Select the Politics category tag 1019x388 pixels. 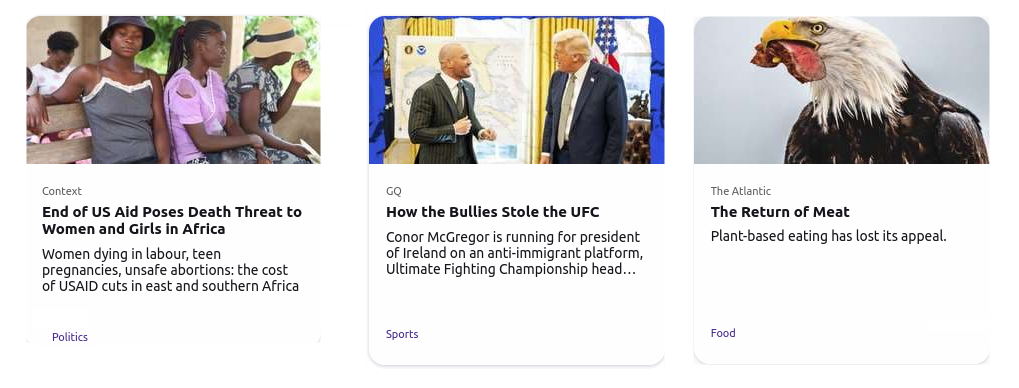70,337
